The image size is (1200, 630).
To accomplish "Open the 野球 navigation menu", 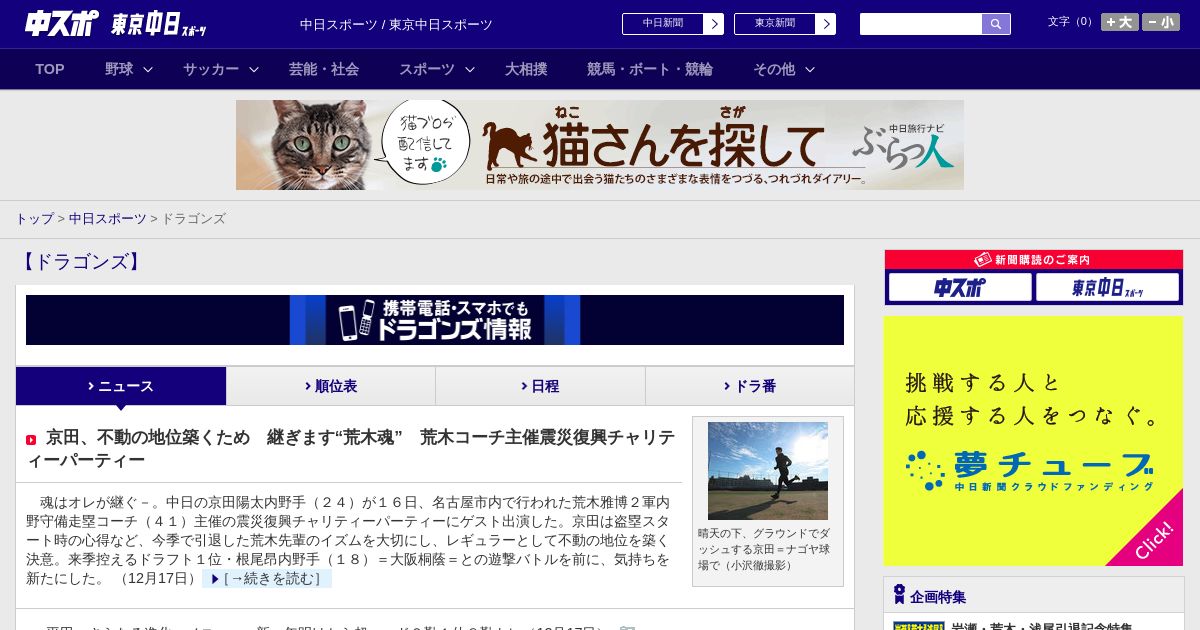I will 119,69.
